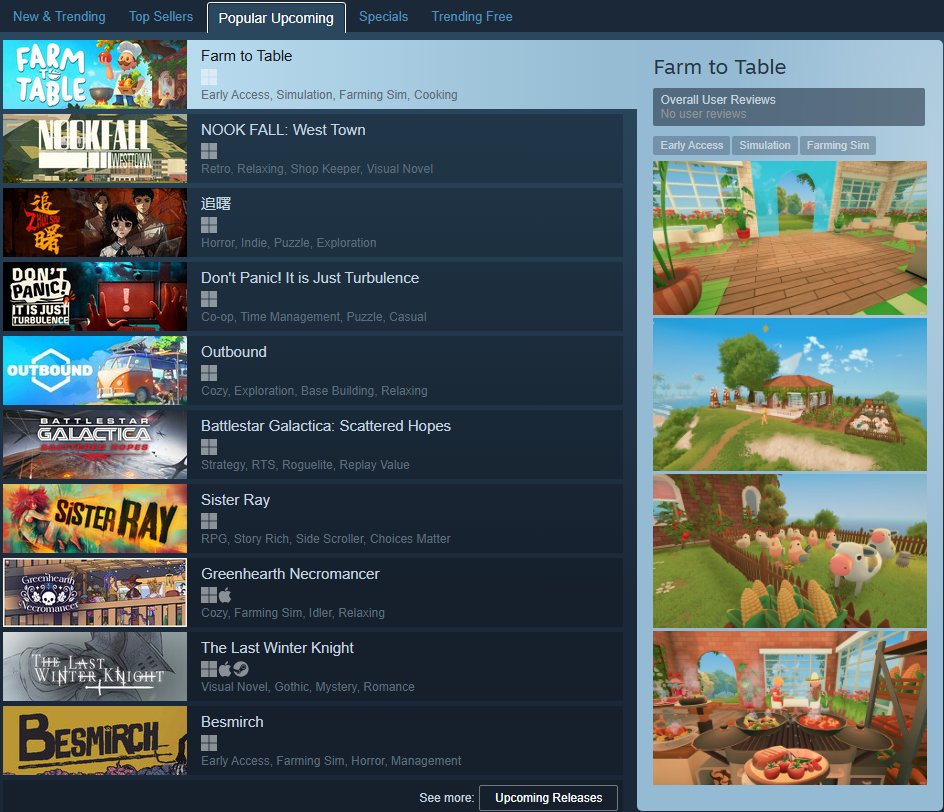Open the Farm to Table heading in preview panel

[720, 67]
